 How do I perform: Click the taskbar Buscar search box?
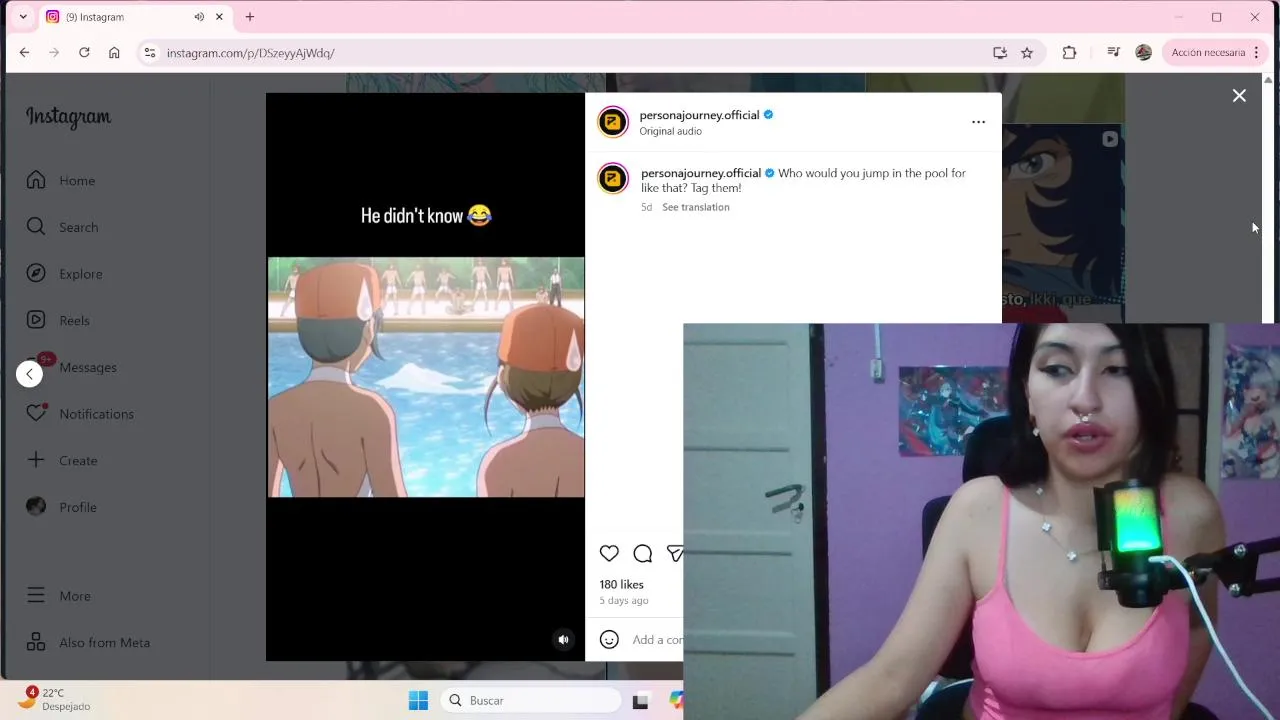[x=530, y=700]
